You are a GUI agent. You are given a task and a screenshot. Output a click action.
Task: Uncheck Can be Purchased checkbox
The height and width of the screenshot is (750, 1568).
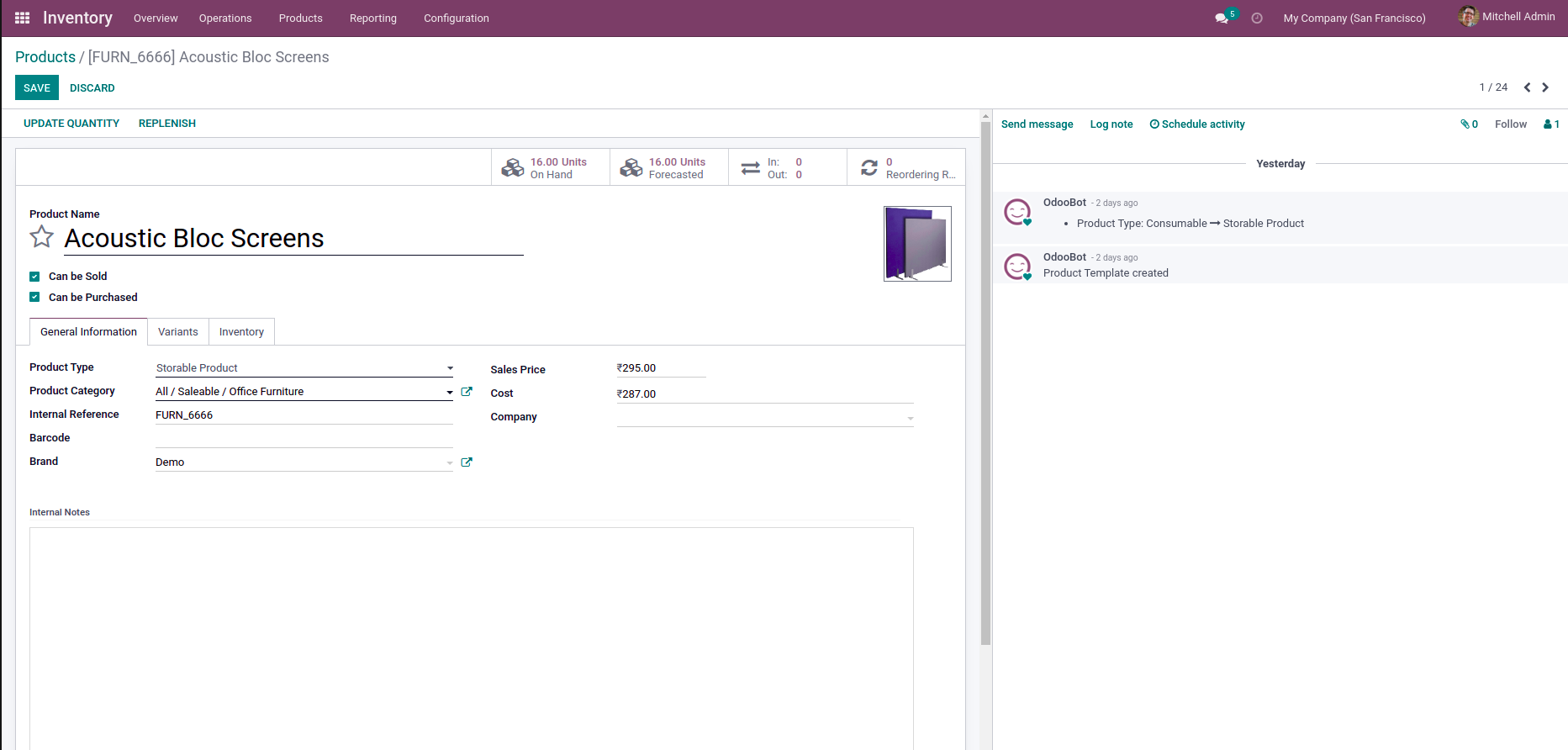34,298
